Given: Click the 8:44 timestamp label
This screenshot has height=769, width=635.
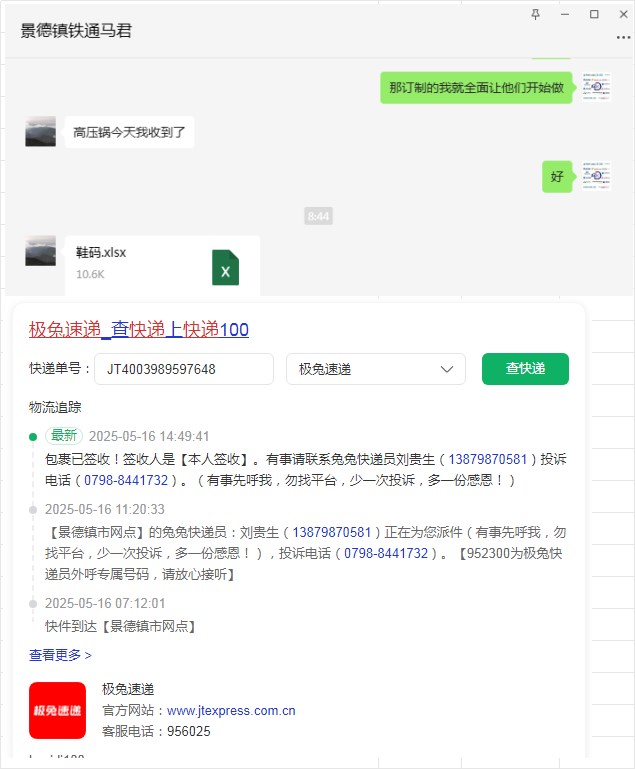Looking at the screenshot, I should coord(318,216).
